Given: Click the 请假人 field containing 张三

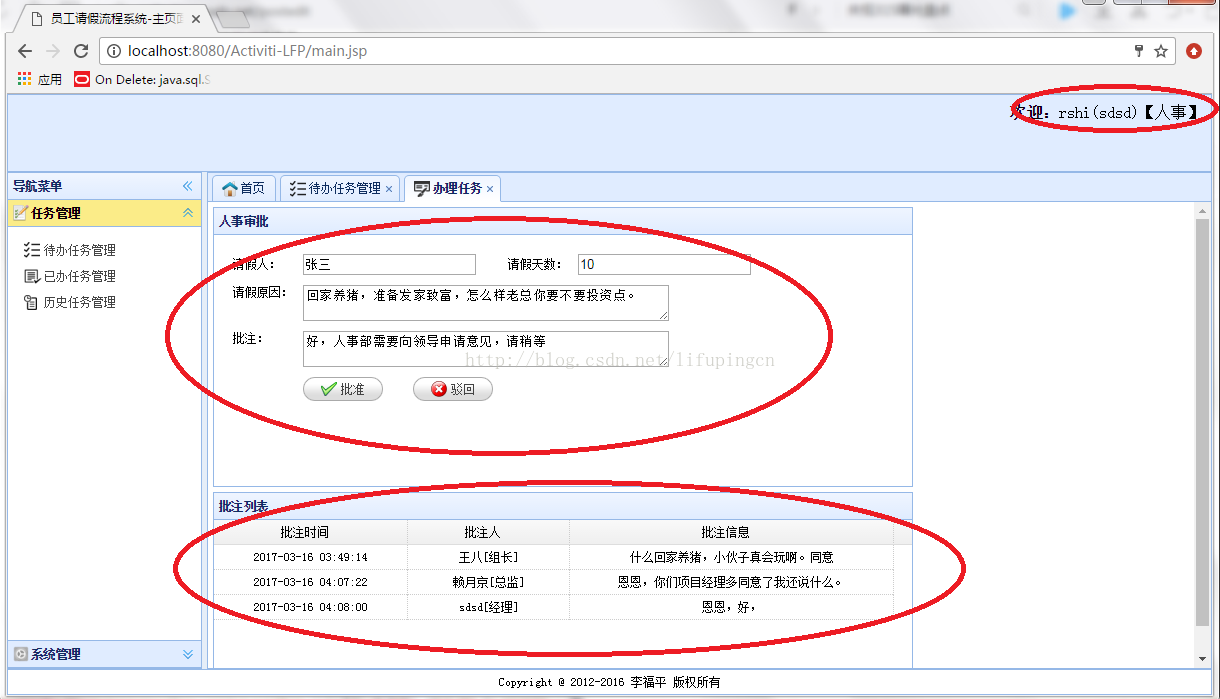Looking at the screenshot, I should [389, 264].
